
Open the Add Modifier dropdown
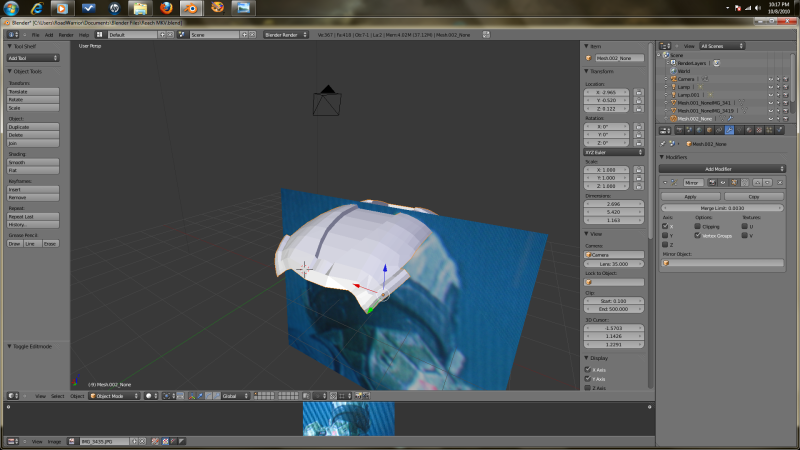tap(721, 168)
